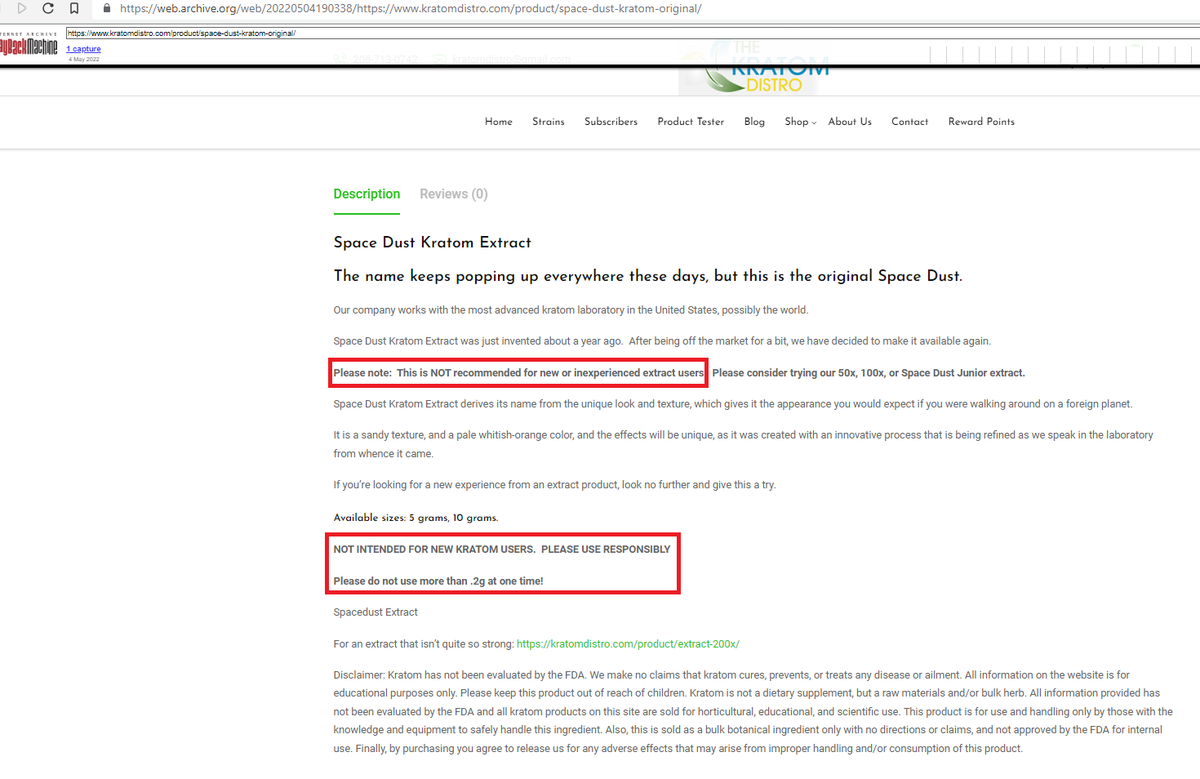This screenshot has height=779, width=1200.
Task: Open the Subscribers menu item
Action: click(611, 122)
